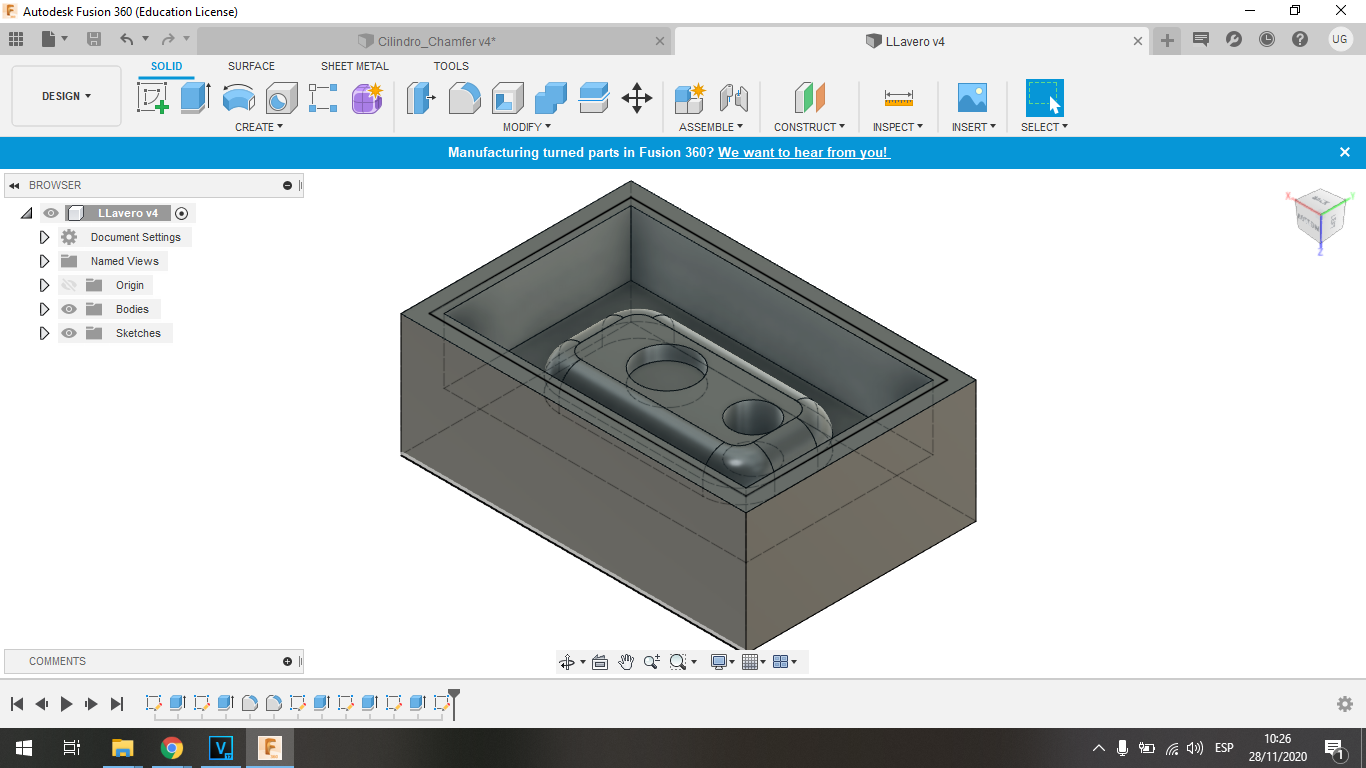Open the Job Status clock icon
The height and width of the screenshot is (768, 1366).
pos(1267,40)
